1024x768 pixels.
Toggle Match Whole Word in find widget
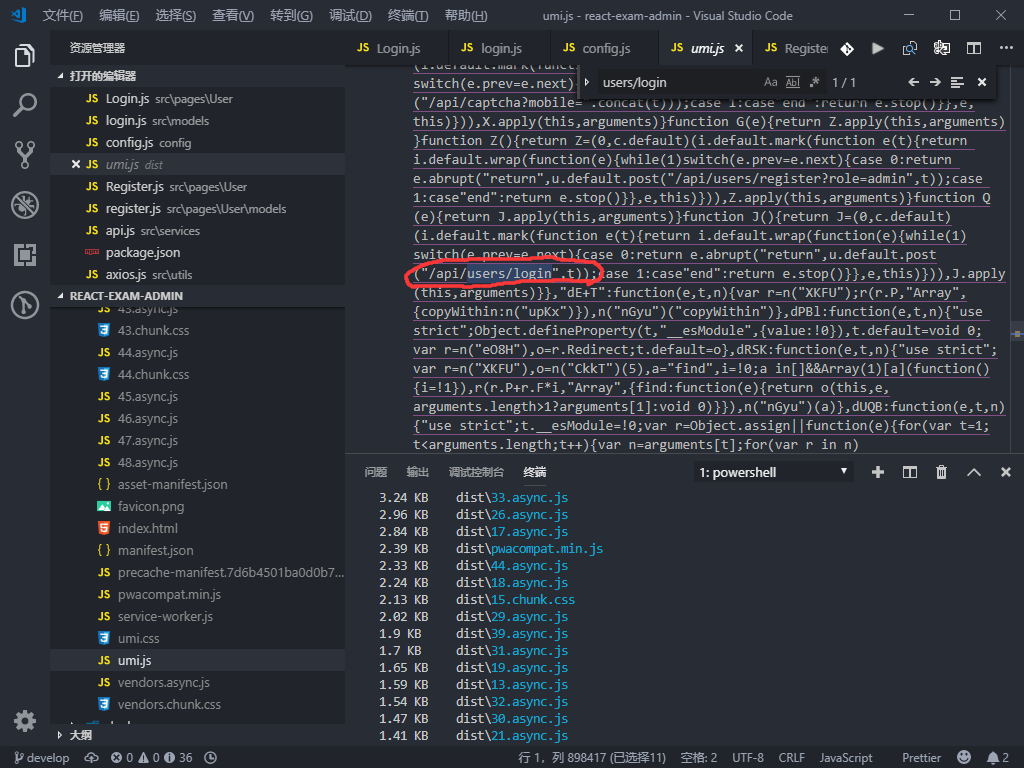click(x=793, y=82)
